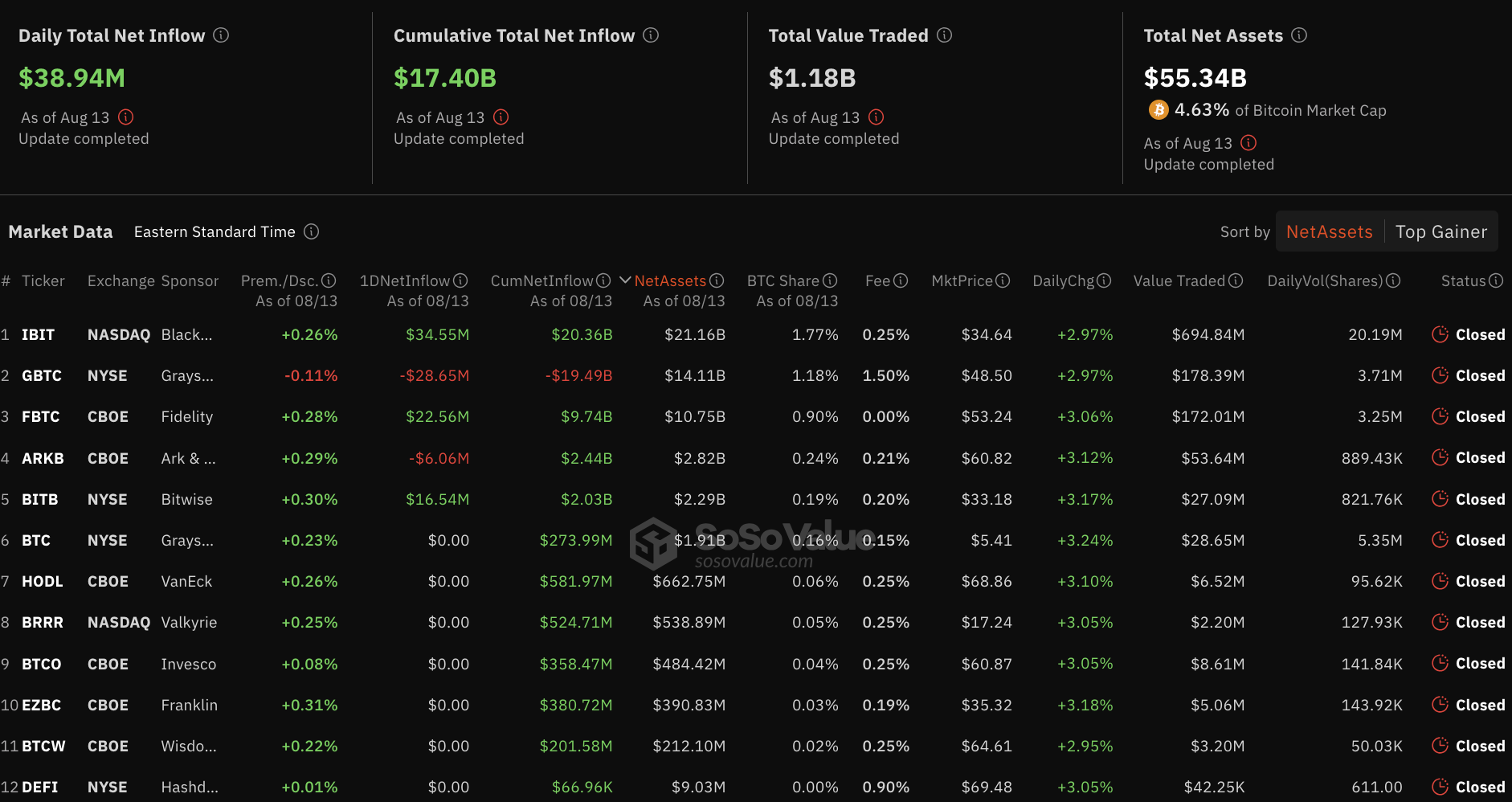This screenshot has width=1512, height=802.
Task: Sort by CumNetInflow column header
Action: (541, 280)
